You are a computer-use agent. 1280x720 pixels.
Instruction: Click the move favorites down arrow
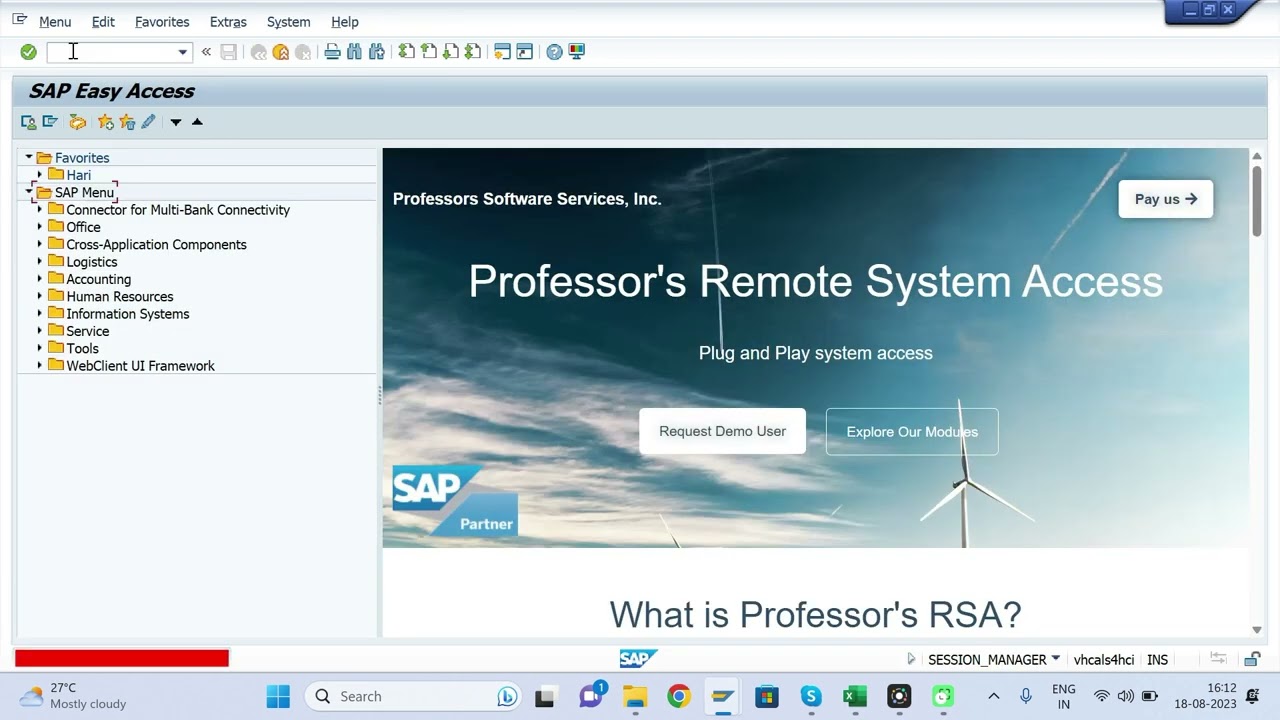176,122
